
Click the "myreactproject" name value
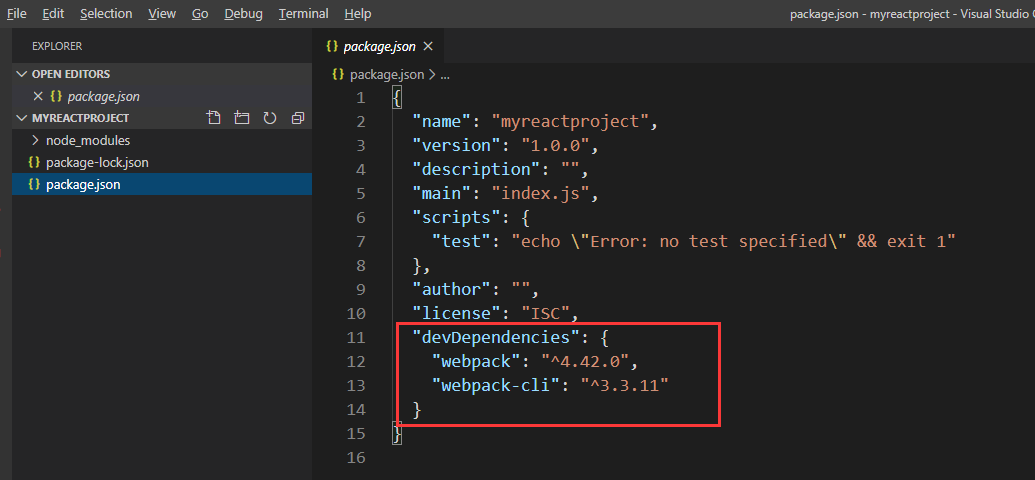tap(570, 121)
